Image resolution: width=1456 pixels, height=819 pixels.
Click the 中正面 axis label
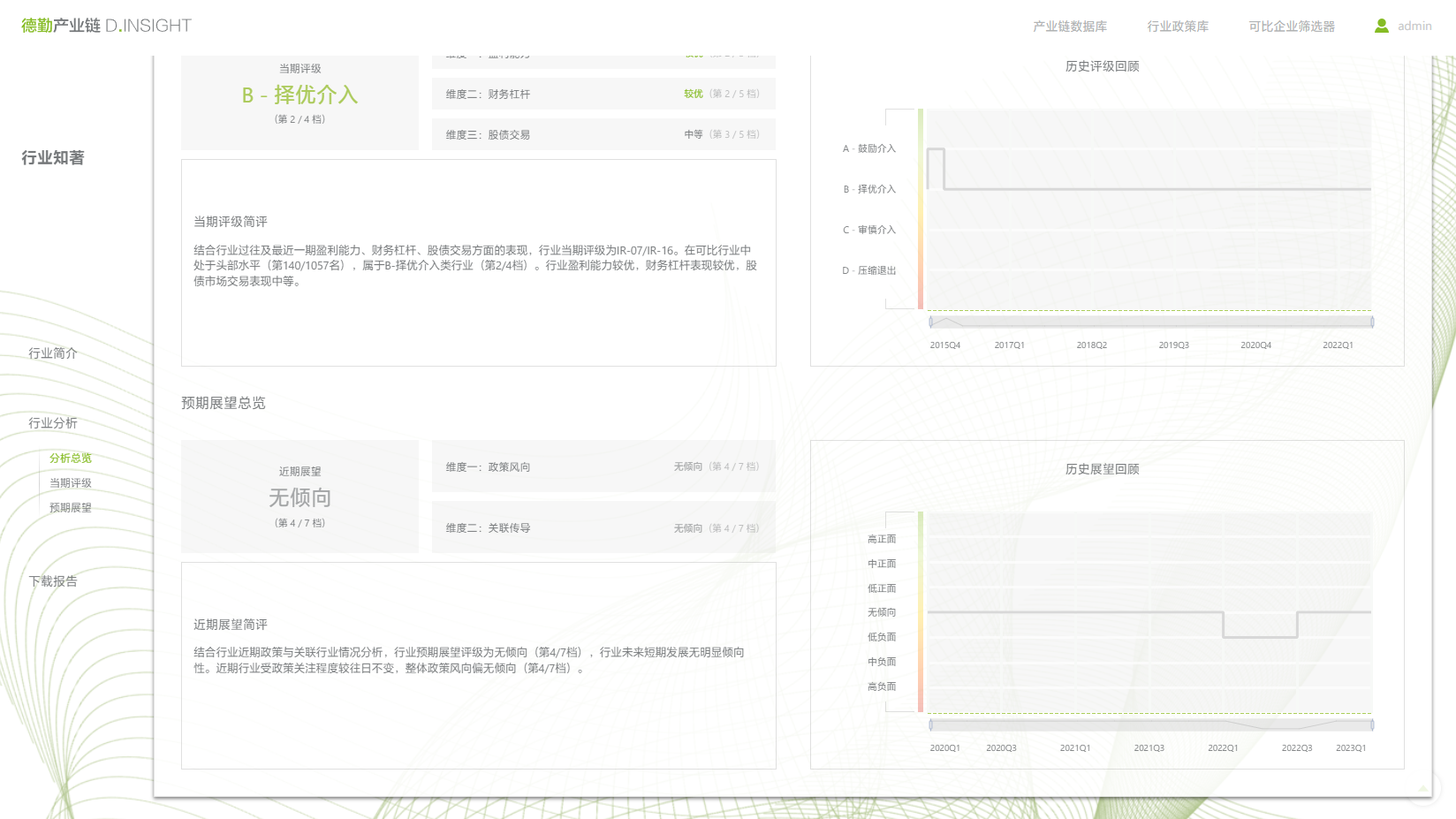coord(882,564)
